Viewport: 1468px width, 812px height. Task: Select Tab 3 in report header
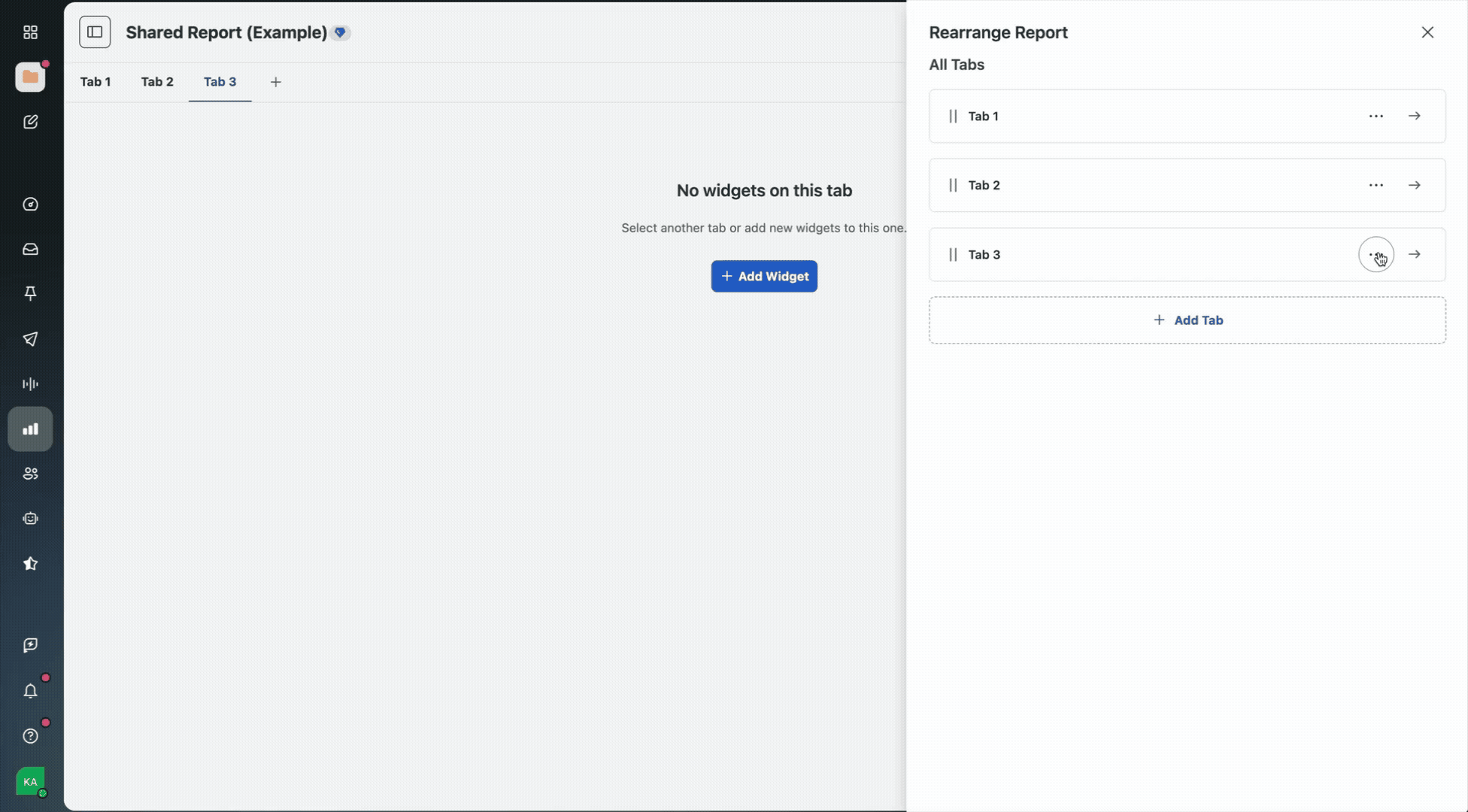(220, 82)
